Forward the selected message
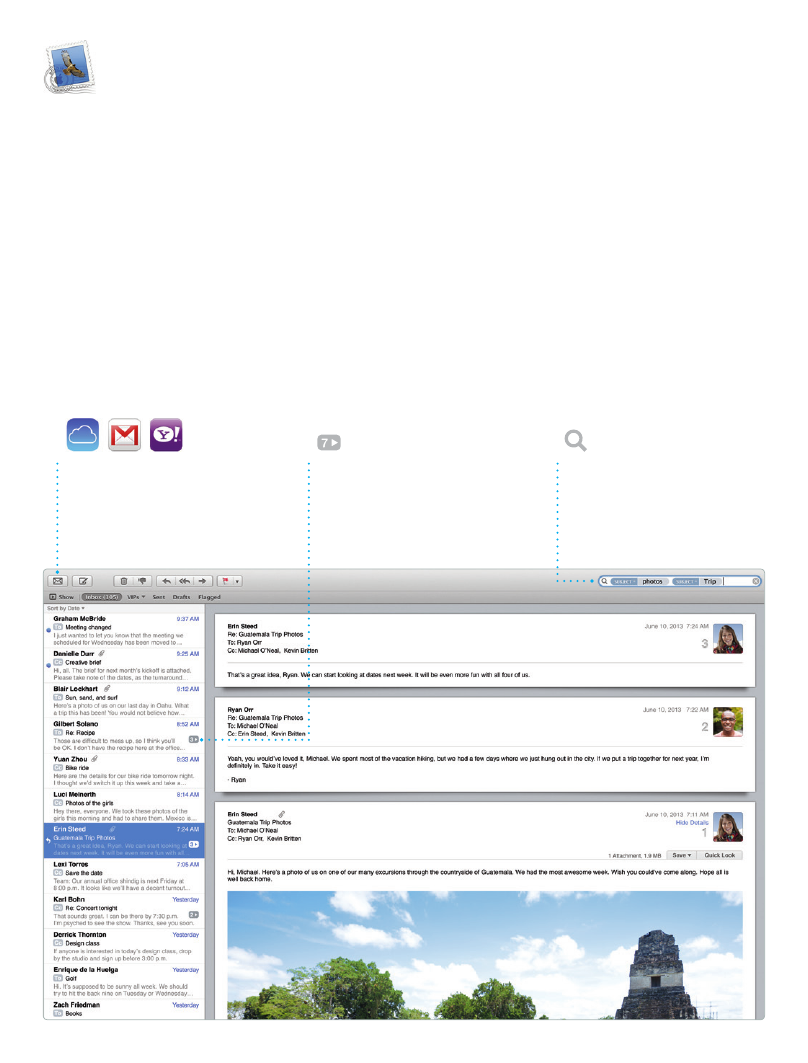Image resolution: width=808 pixels, height=1063 pixels. pyautogui.click(x=203, y=581)
